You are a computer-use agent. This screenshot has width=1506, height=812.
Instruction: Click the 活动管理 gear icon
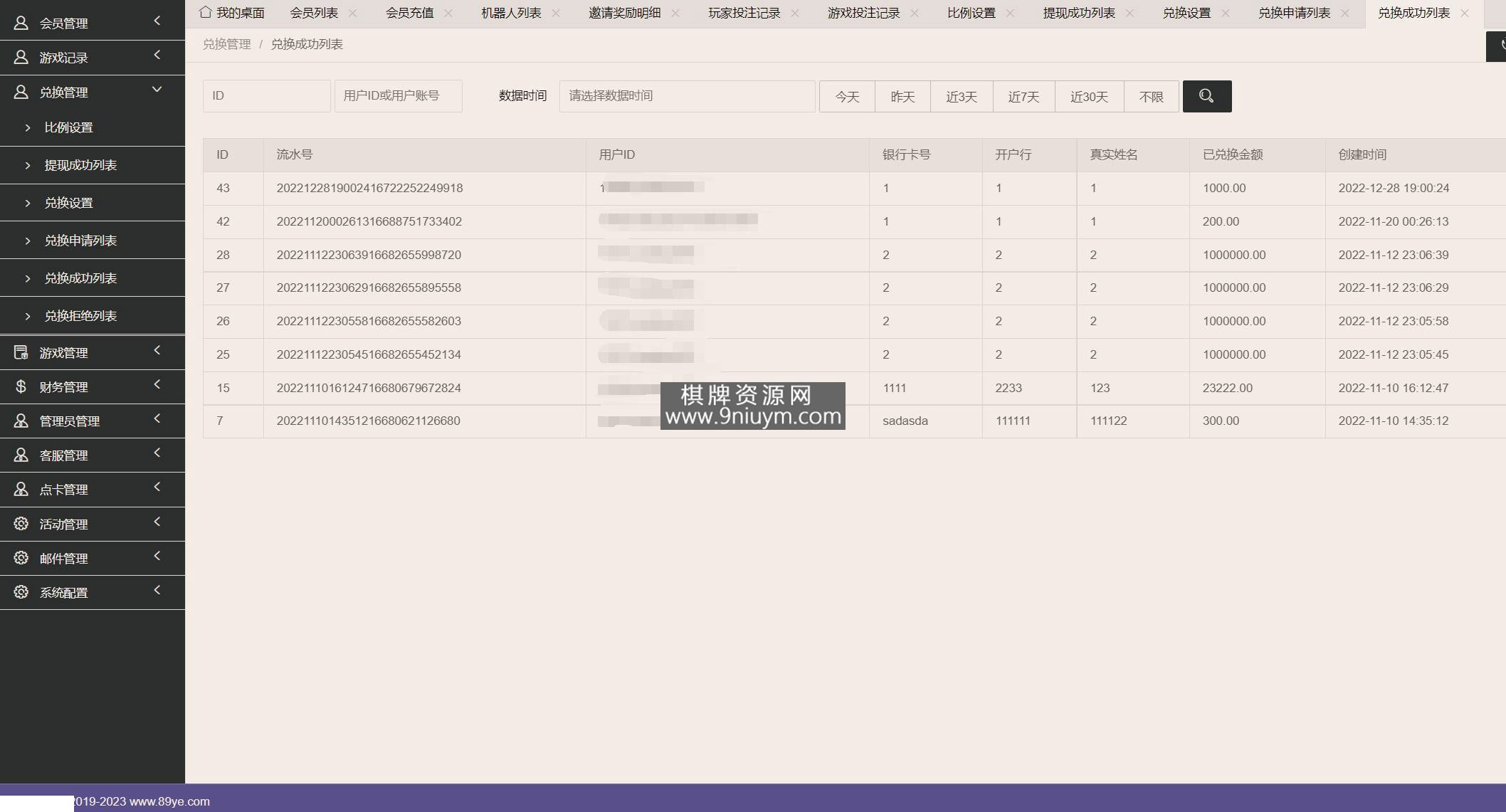click(21, 524)
